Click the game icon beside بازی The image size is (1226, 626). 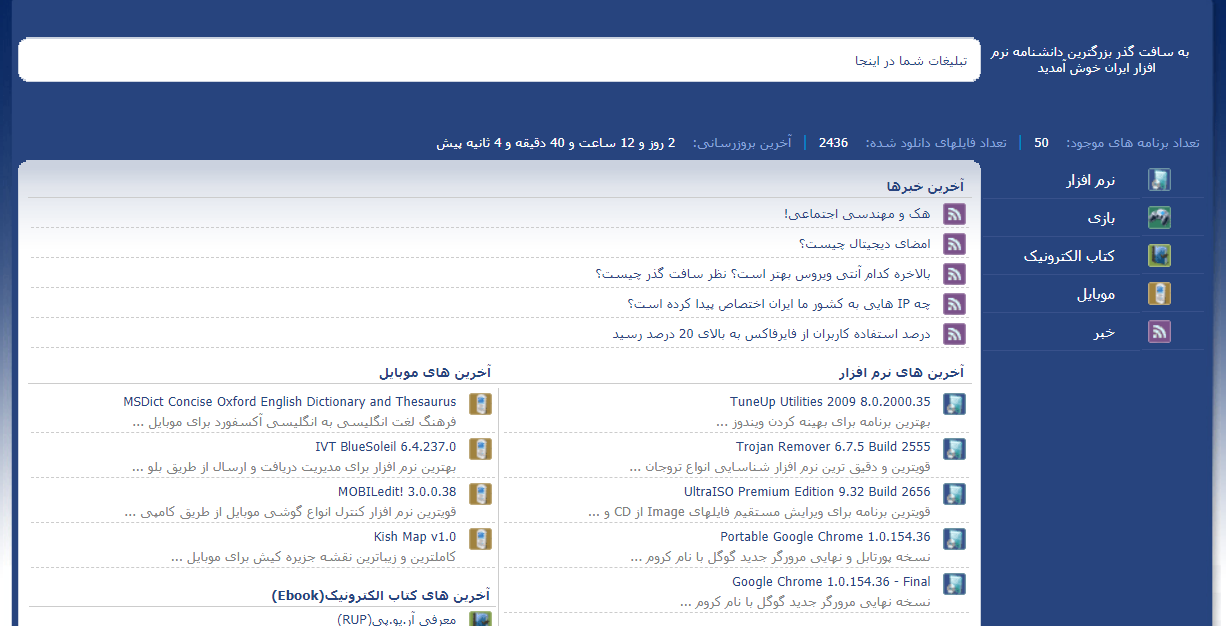pyautogui.click(x=1159, y=218)
